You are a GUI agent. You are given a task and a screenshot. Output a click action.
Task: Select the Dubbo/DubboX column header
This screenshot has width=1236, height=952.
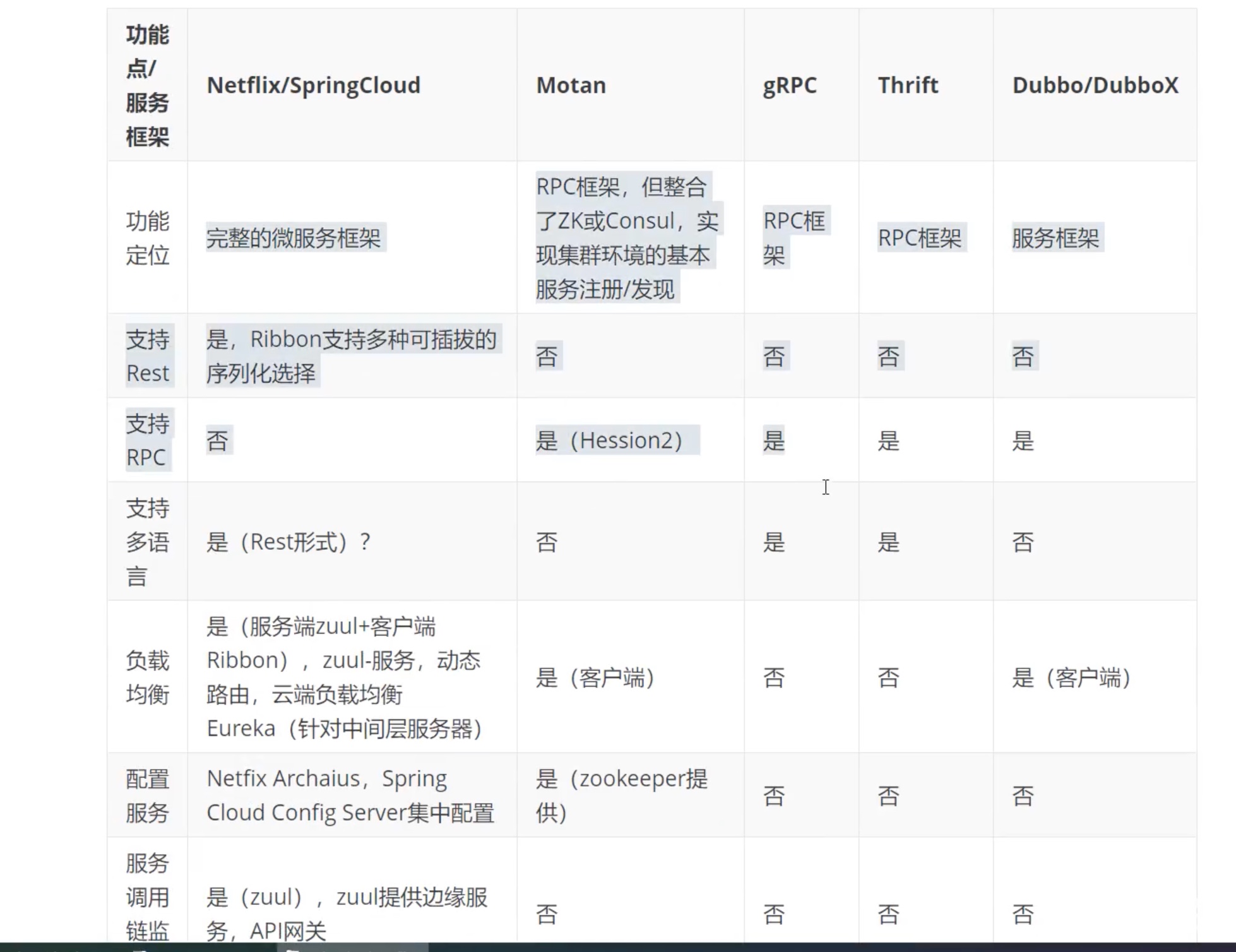[x=1095, y=85]
